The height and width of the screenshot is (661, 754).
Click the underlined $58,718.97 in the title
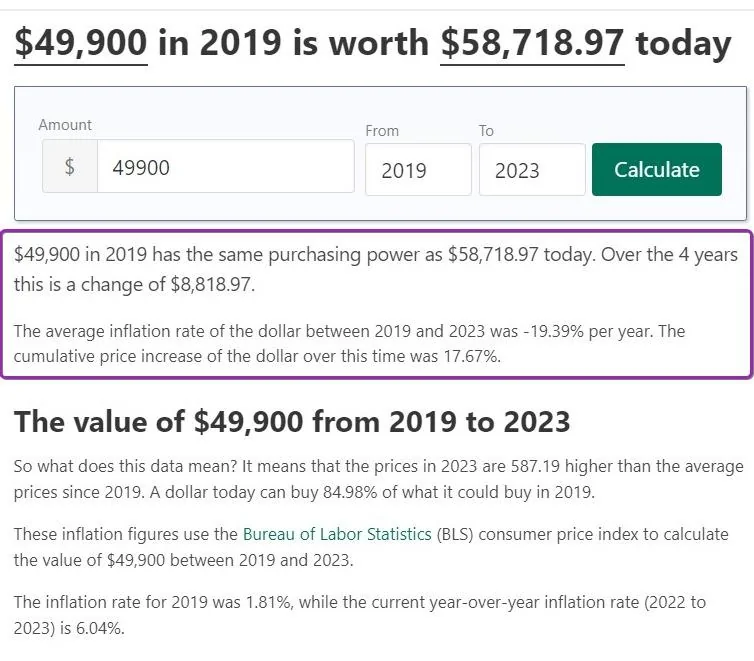pos(532,43)
